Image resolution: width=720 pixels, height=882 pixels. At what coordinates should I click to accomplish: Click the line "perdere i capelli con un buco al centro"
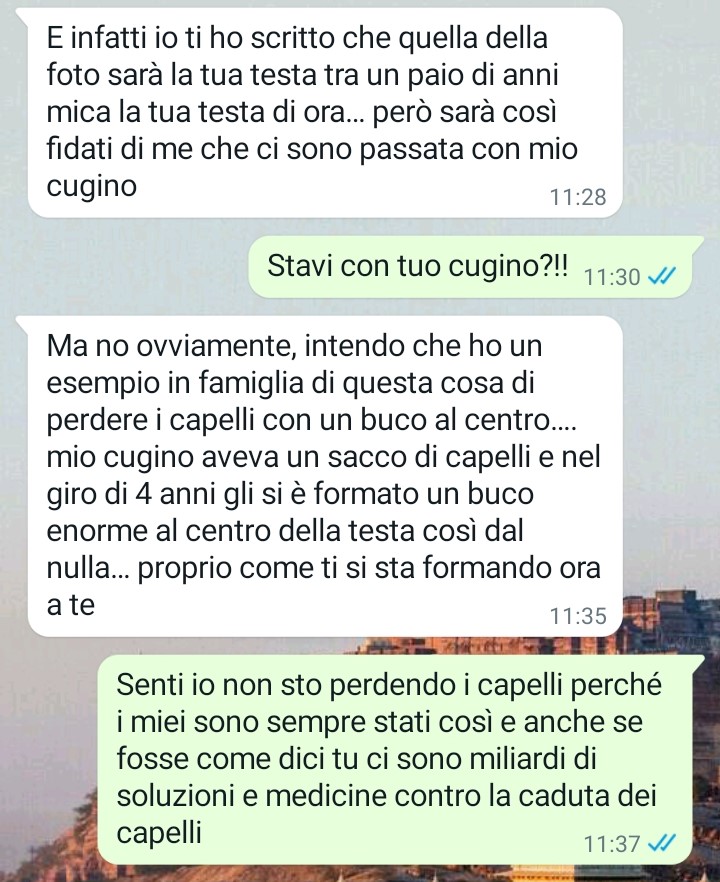pos(311,420)
